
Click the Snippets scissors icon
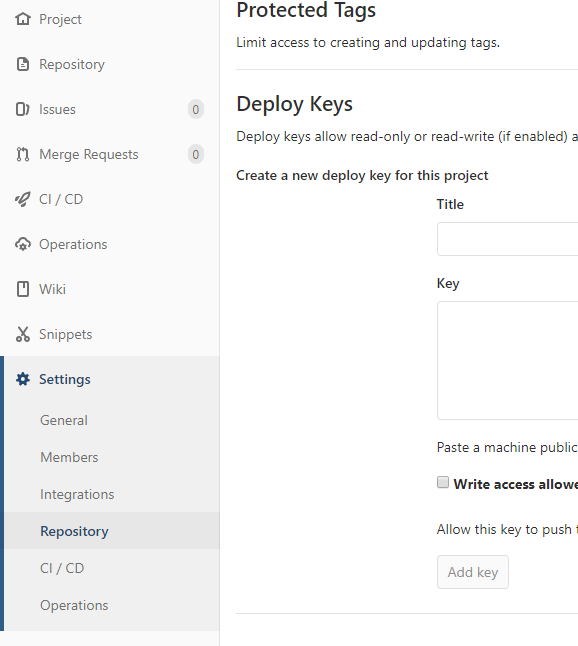(23, 334)
